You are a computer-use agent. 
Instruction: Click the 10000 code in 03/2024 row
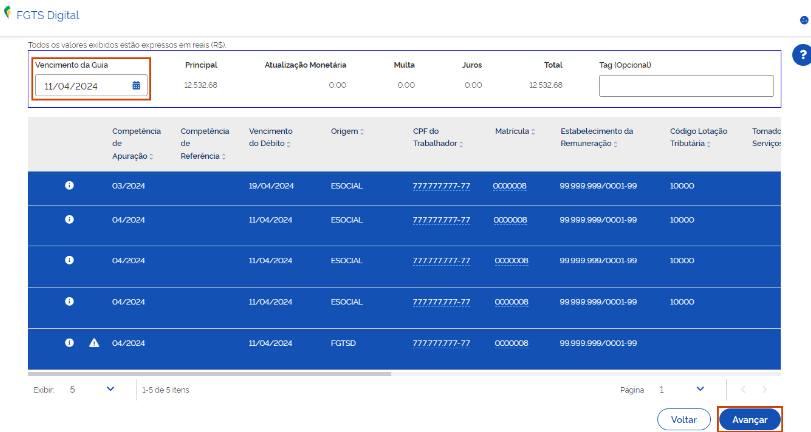pos(682,186)
